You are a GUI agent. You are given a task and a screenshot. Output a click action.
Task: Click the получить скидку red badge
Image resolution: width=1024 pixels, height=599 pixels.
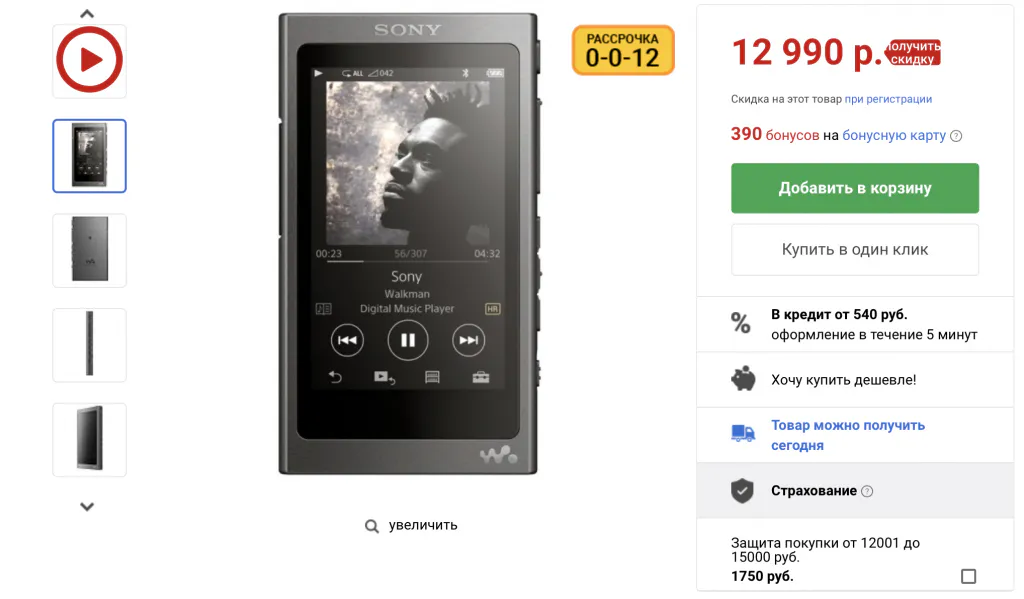tap(912, 53)
